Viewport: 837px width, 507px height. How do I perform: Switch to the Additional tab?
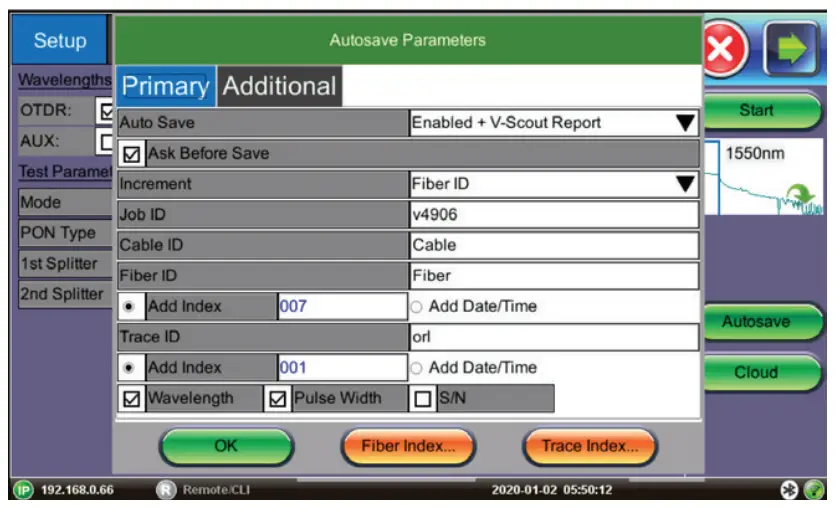pos(279,87)
